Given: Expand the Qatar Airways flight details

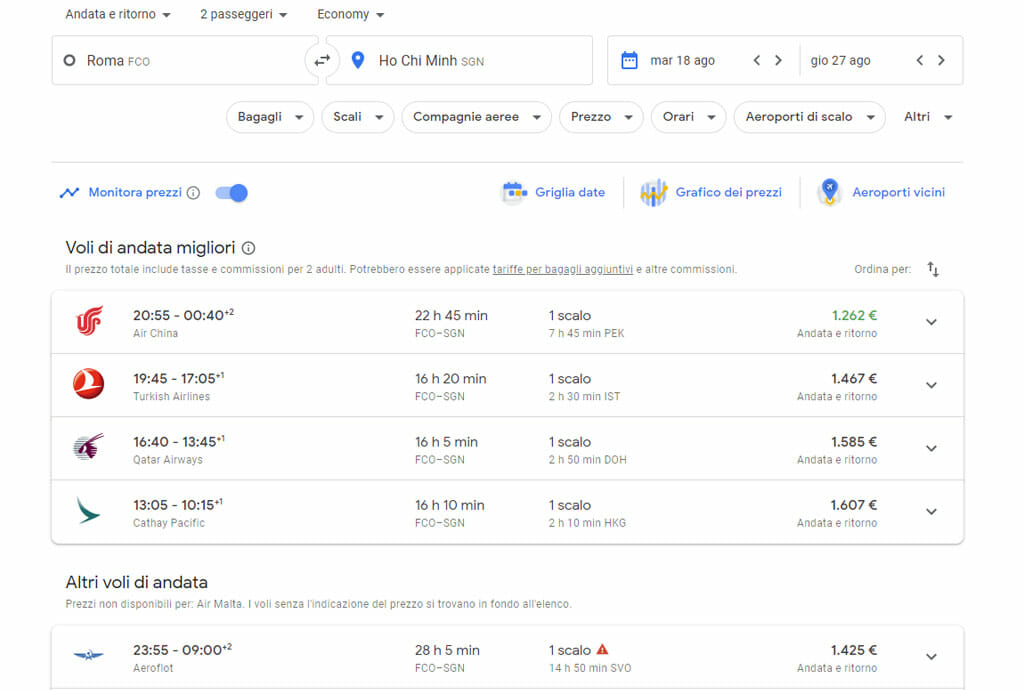Looking at the screenshot, I should 931,448.
